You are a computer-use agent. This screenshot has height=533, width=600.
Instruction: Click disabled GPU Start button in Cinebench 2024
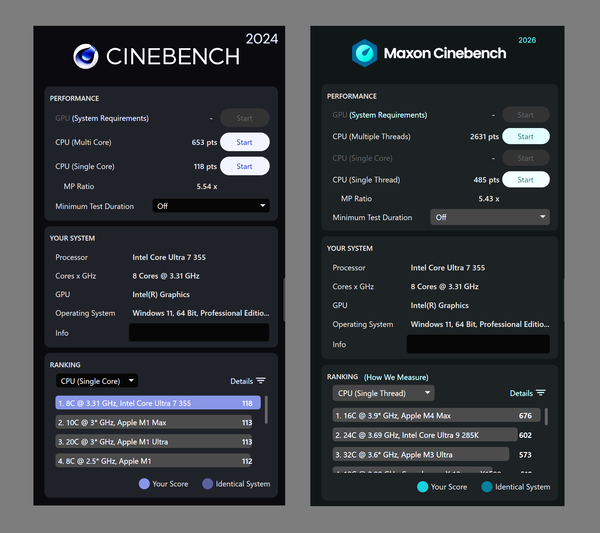[x=245, y=118]
